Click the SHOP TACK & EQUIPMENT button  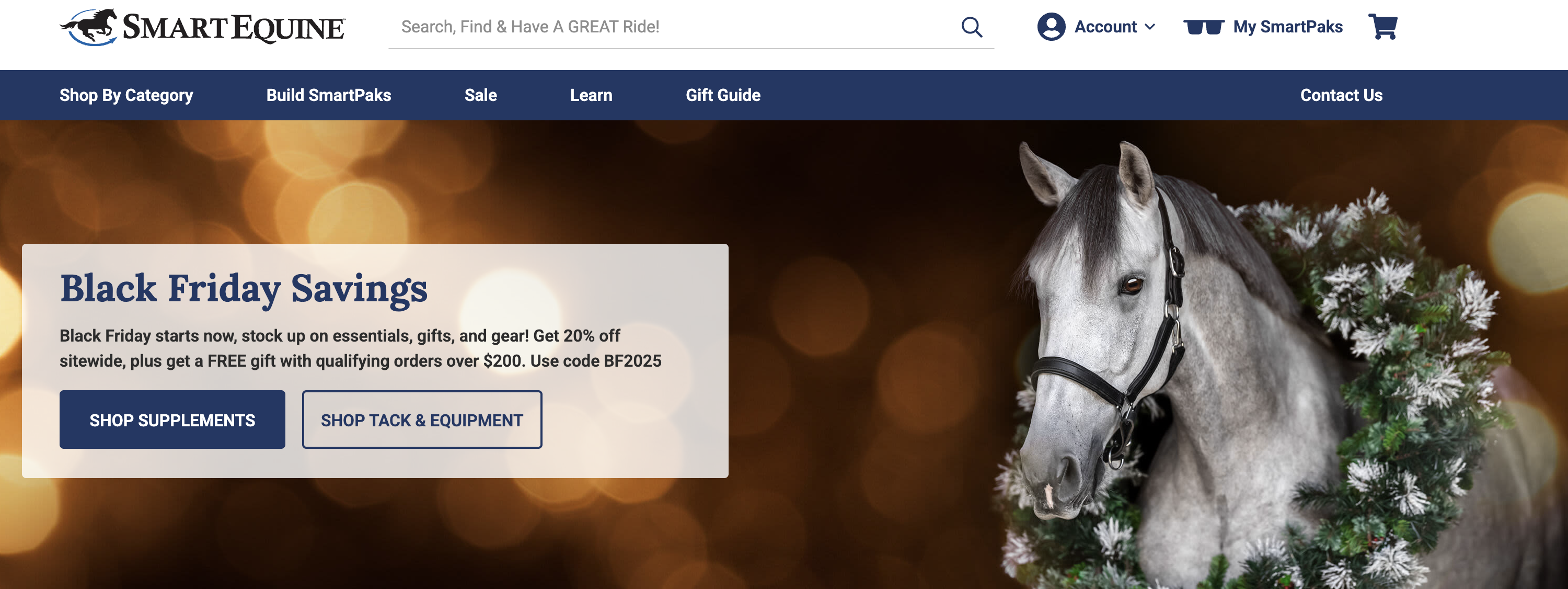click(x=422, y=420)
